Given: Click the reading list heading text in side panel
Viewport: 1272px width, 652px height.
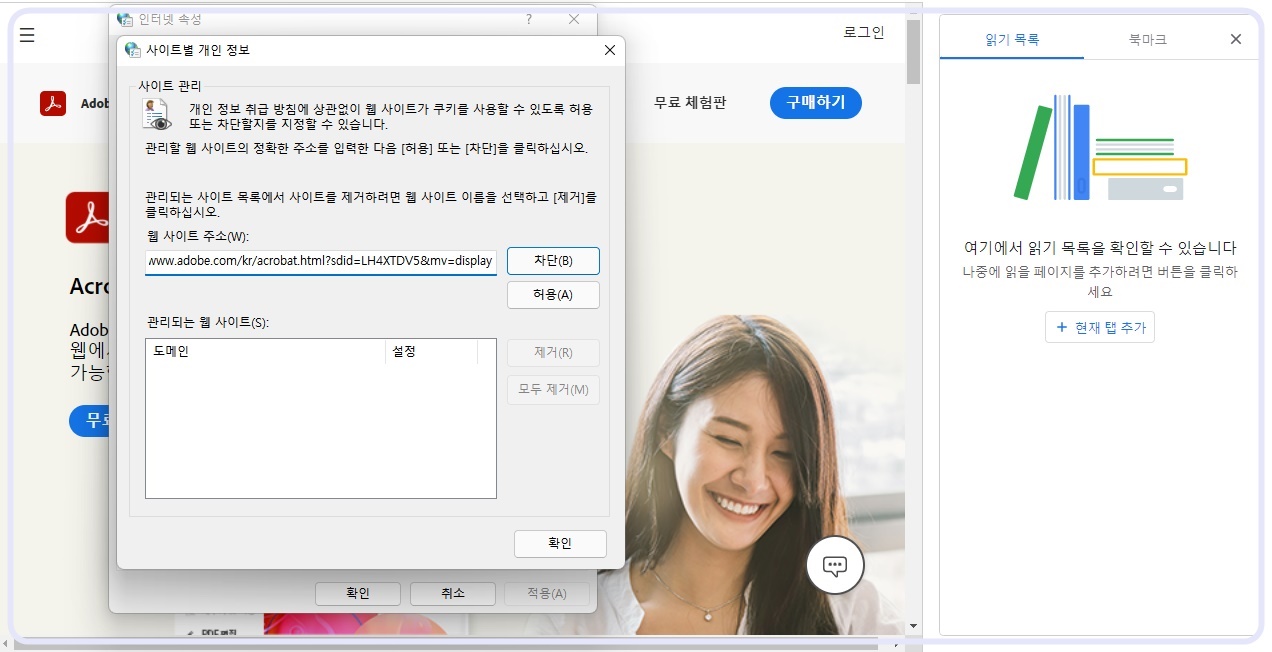Looking at the screenshot, I should [x=1100, y=248].
